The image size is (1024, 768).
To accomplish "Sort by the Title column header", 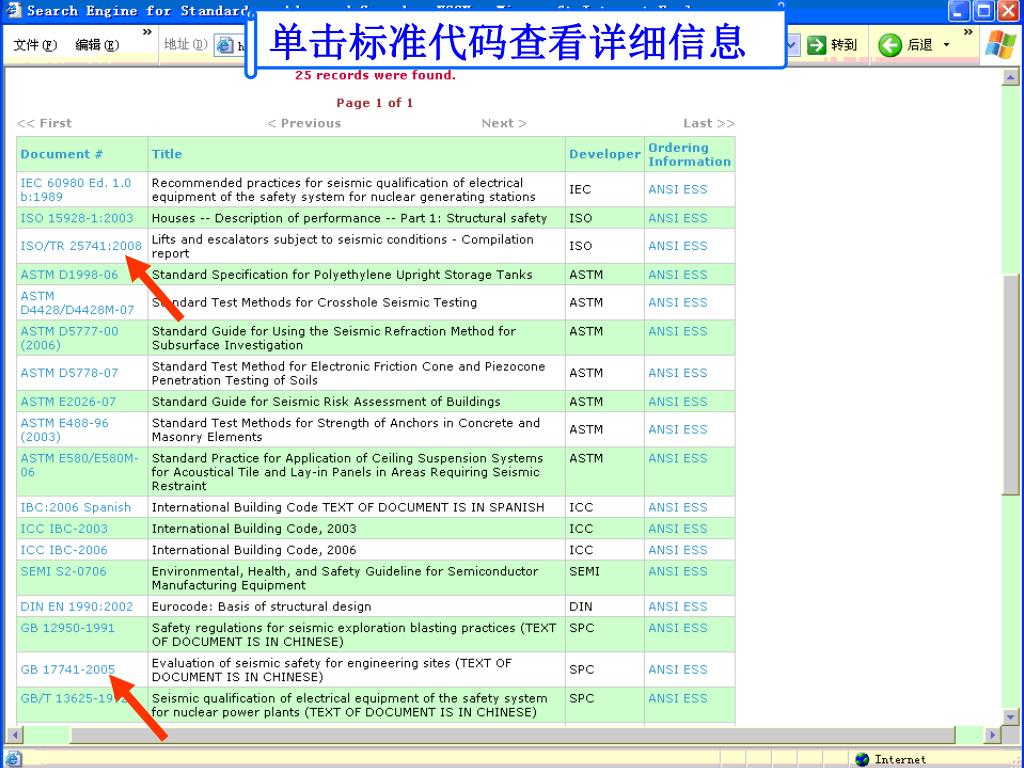I will pyautogui.click(x=167, y=154).
